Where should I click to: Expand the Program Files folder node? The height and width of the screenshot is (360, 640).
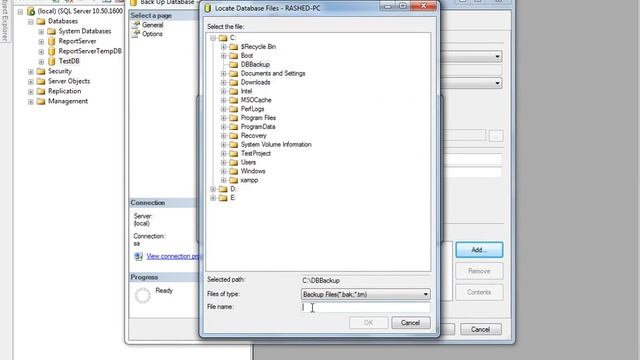(x=224, y=118)
